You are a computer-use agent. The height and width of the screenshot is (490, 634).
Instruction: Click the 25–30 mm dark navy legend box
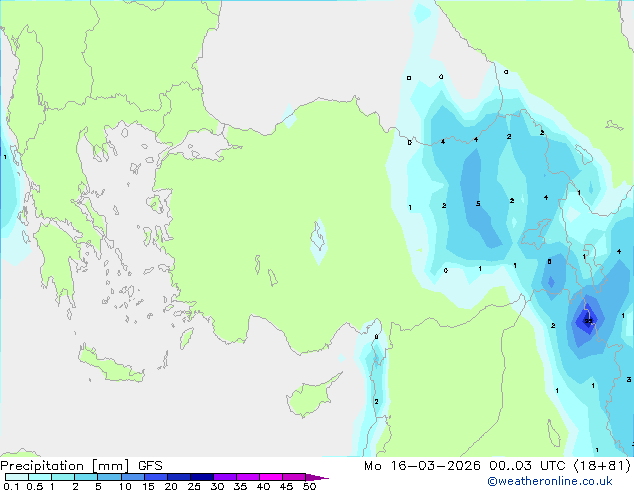coord(202,477)
